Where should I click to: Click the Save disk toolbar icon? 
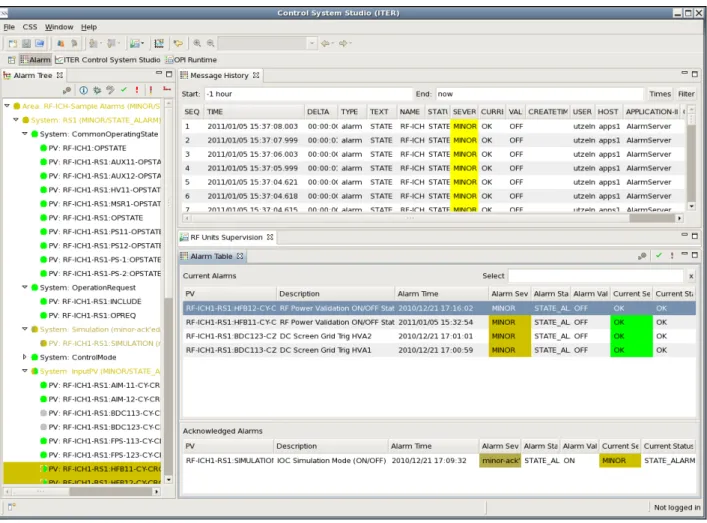click(26, 43)
